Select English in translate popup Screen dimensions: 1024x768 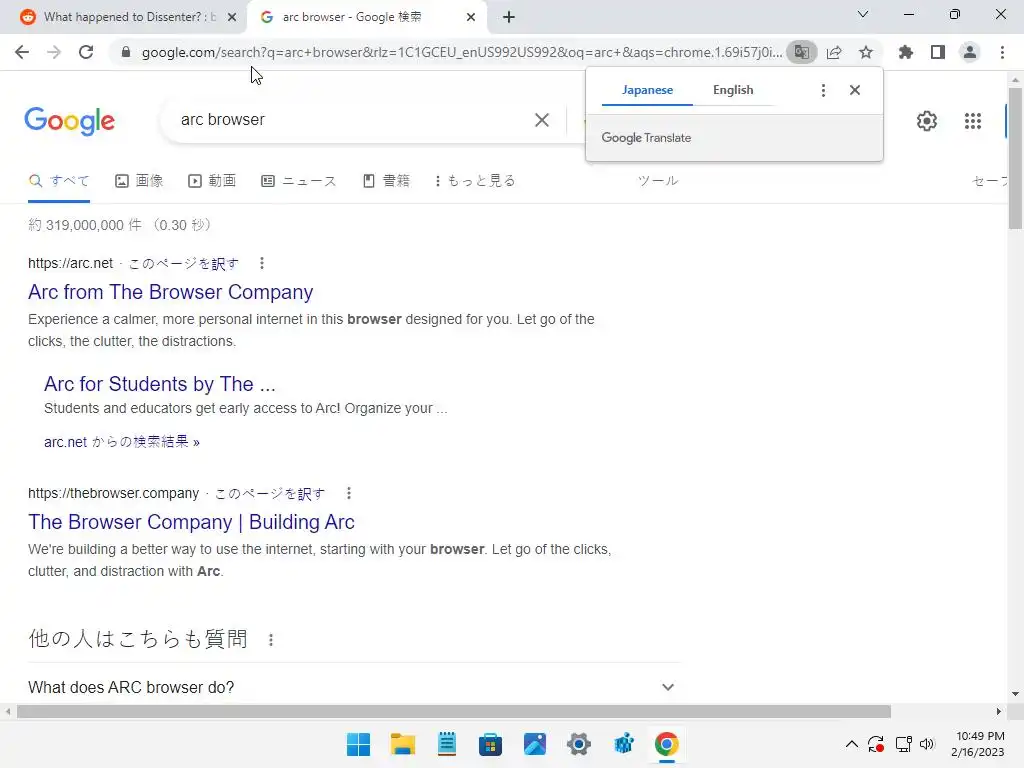(x=733, y=90)
